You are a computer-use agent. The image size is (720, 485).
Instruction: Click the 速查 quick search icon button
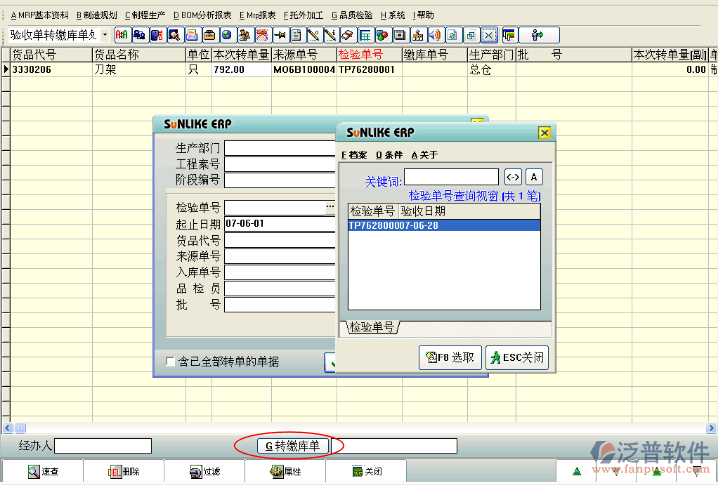point(40,471)
